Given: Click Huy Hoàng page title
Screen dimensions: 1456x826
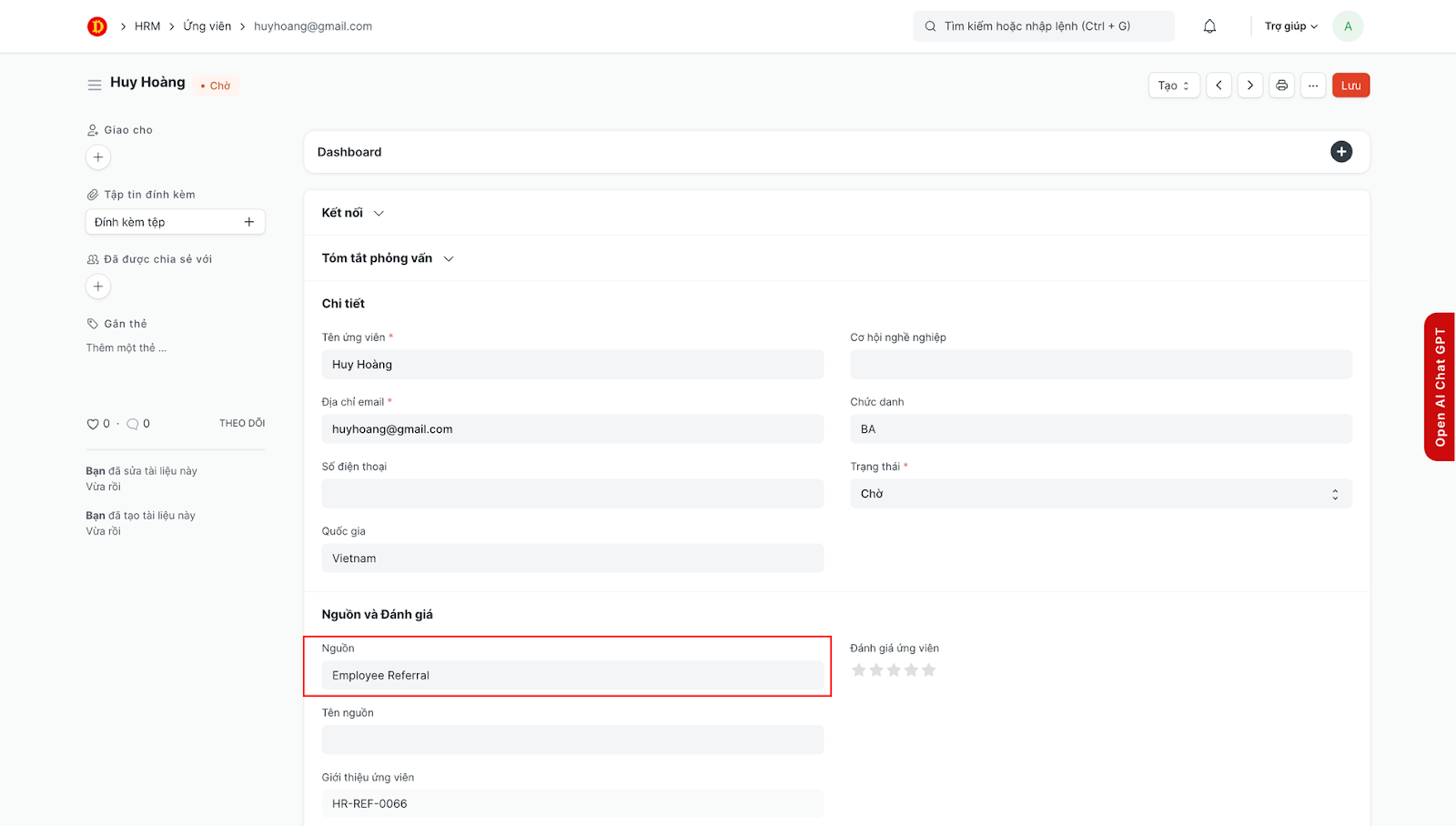Looking at the screenshot, I should click(x=147, y=82).
